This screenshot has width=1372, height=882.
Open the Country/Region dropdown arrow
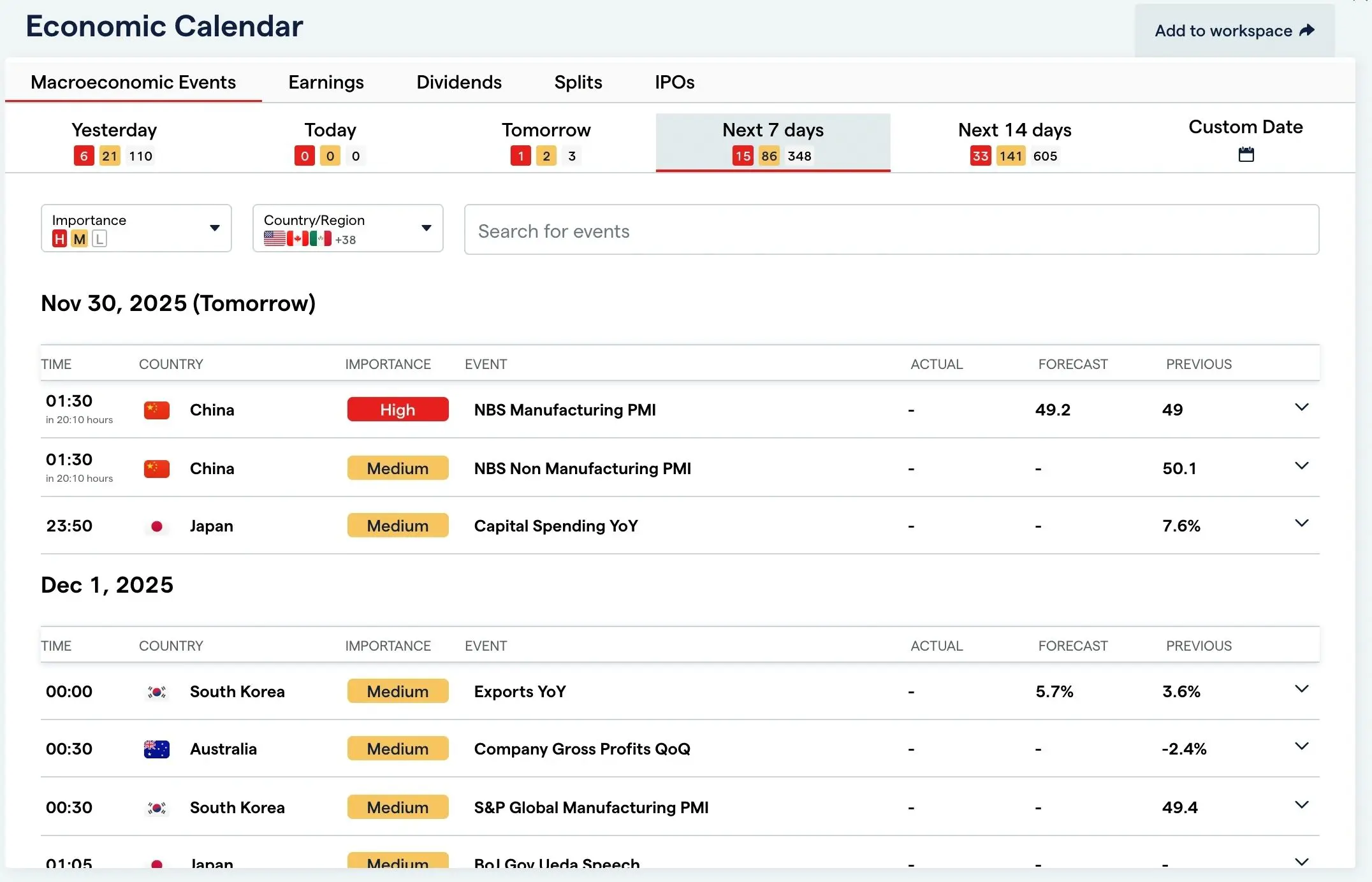tap(427, 228)
